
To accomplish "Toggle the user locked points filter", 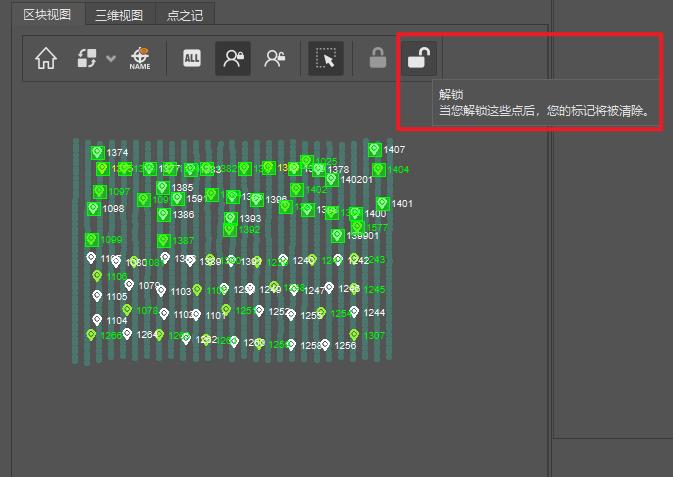I will (x=233, y=58).
